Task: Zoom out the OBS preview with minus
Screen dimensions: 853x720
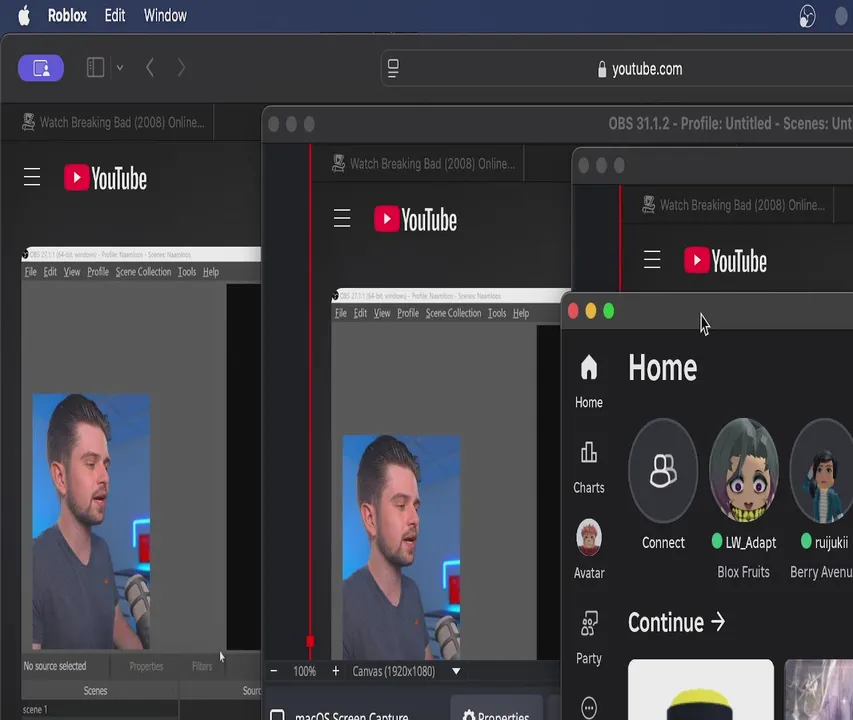Action: 274,671
